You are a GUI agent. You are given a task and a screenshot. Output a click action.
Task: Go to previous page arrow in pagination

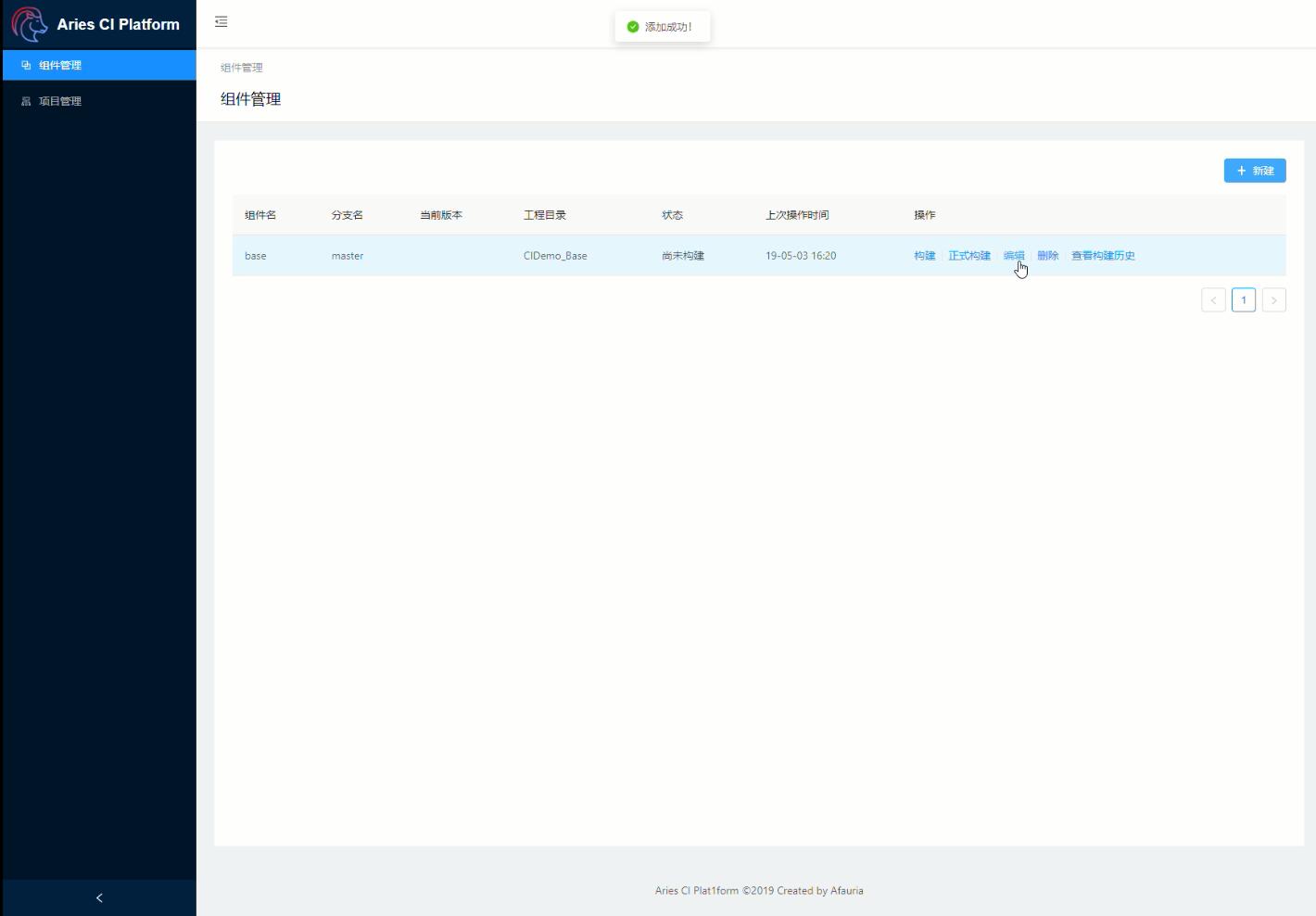coord(1213,300)
